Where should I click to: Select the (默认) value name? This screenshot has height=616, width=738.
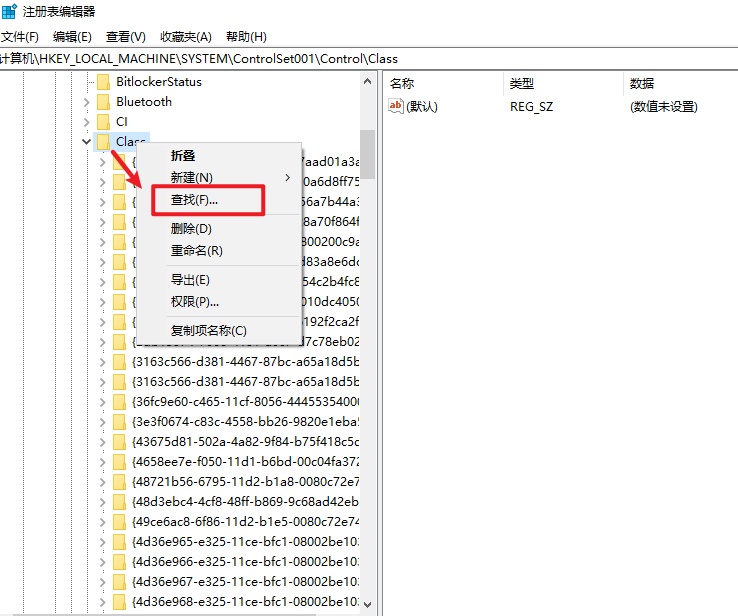click(422, 107)
